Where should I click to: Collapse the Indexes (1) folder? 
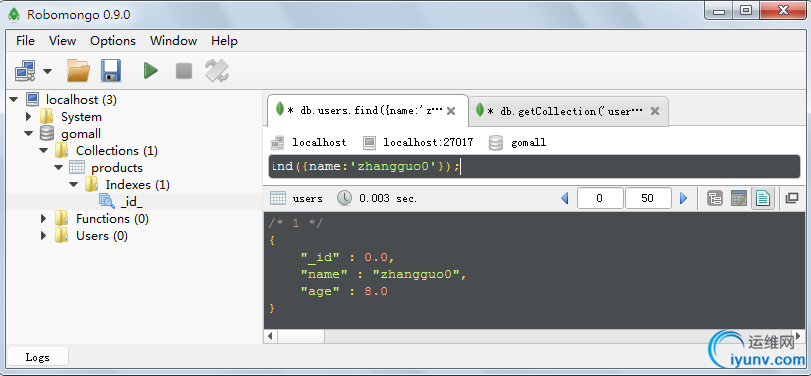[74, 185]
